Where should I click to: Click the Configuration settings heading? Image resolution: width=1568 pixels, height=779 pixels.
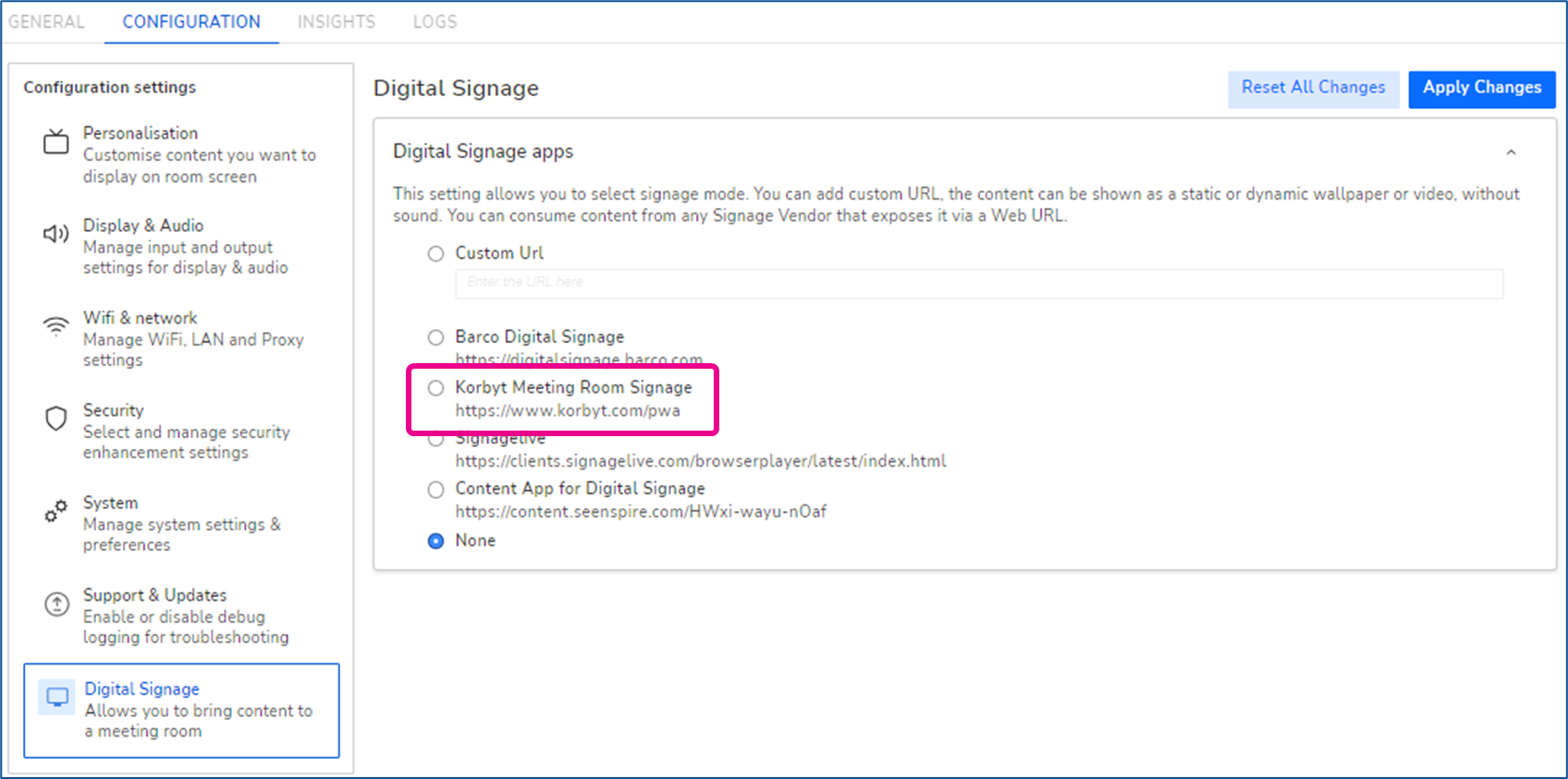coord(110,87)
